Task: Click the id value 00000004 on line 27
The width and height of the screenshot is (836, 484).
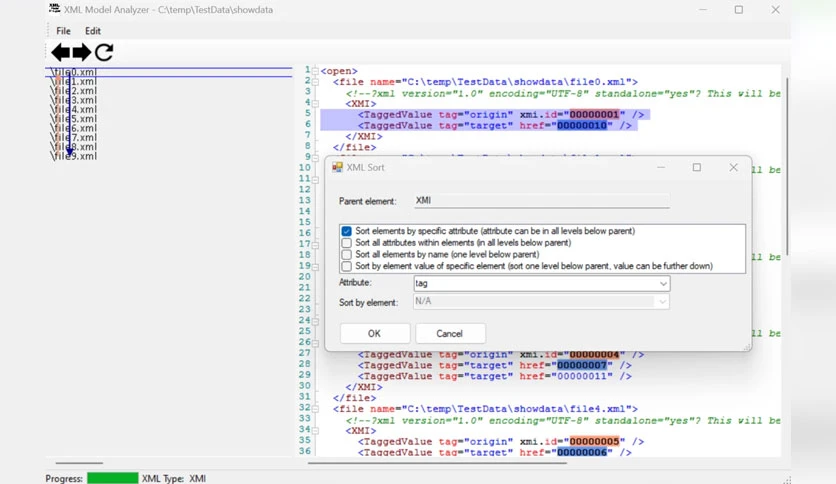Action: click(x=594, y=354)
